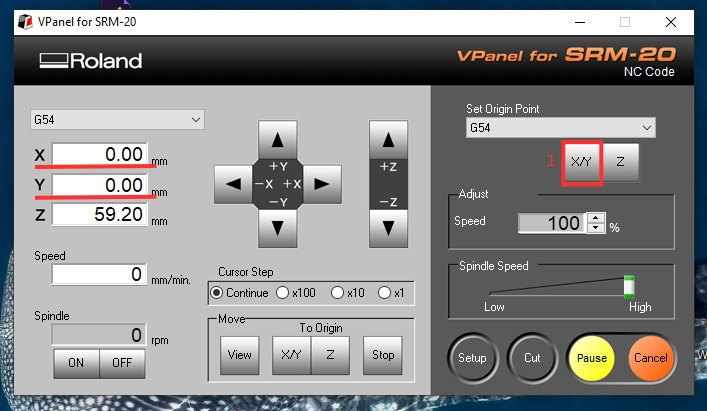The height and width of the screenshot is (411, 707).
Task: Click the spindle speed "High" label
Action: [x=640, y=307]
